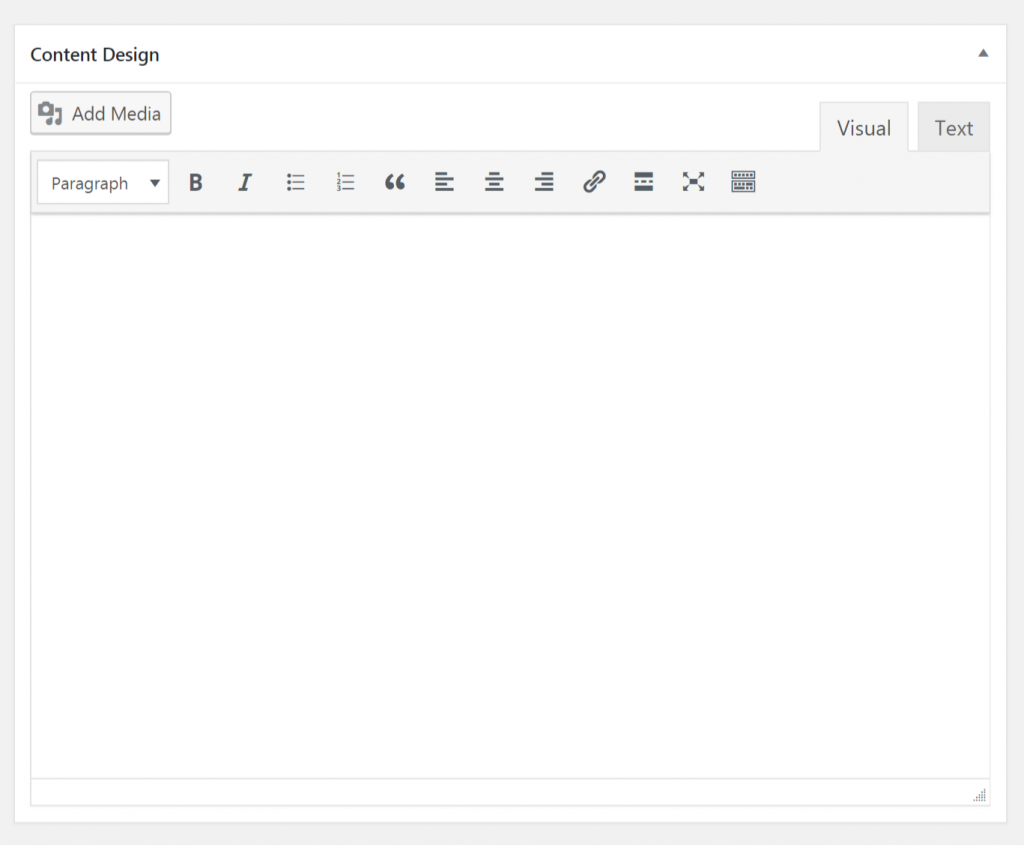
Task: Insert a bulleted list
Action: [295, 182]
